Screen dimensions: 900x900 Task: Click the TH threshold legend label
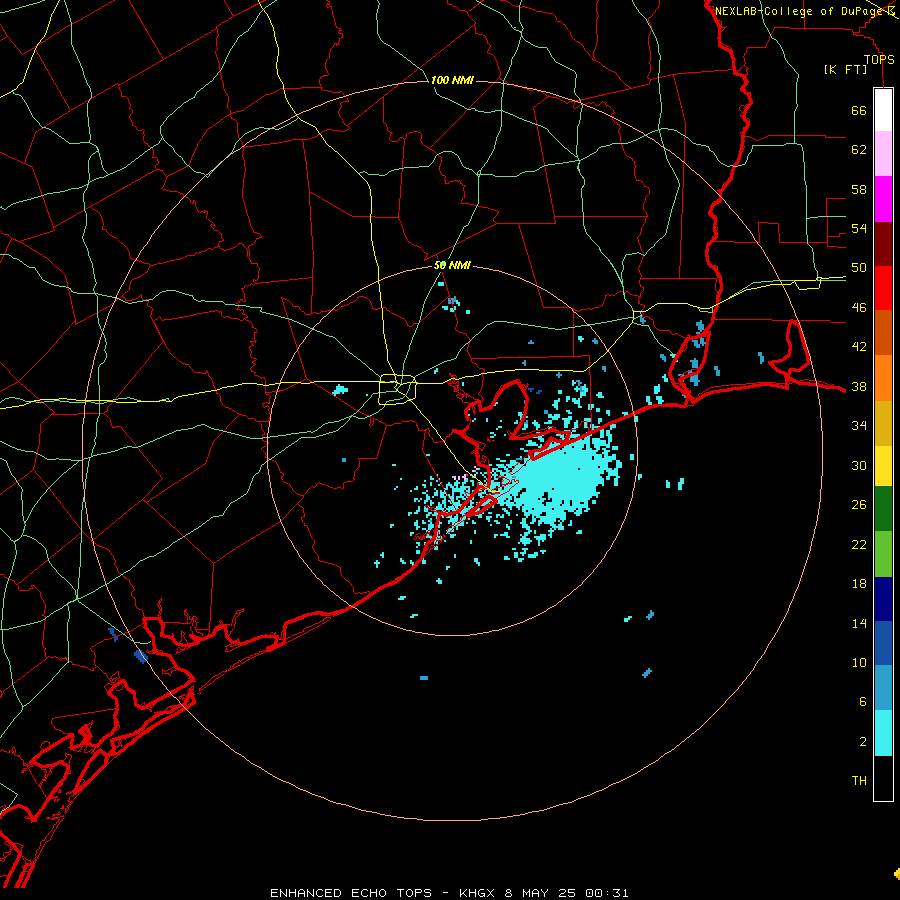point(859,781)
